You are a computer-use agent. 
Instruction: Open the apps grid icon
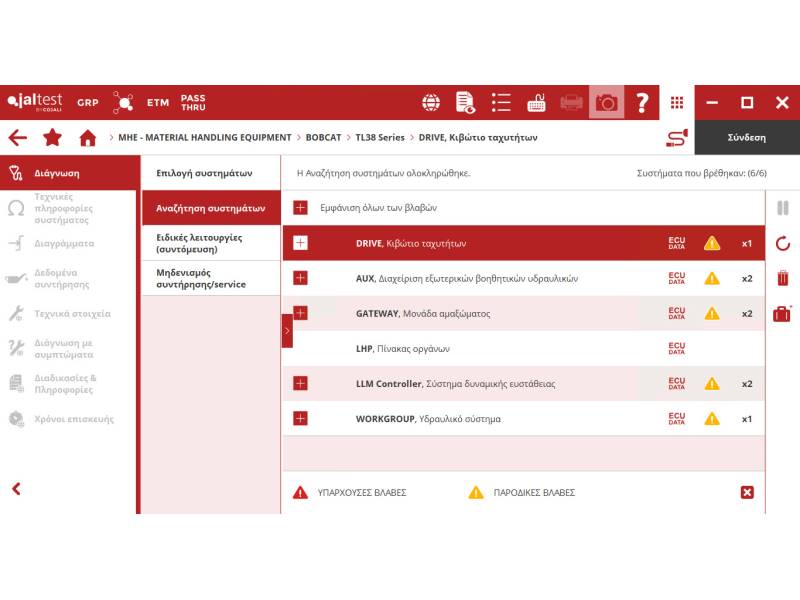click(677, 102)
